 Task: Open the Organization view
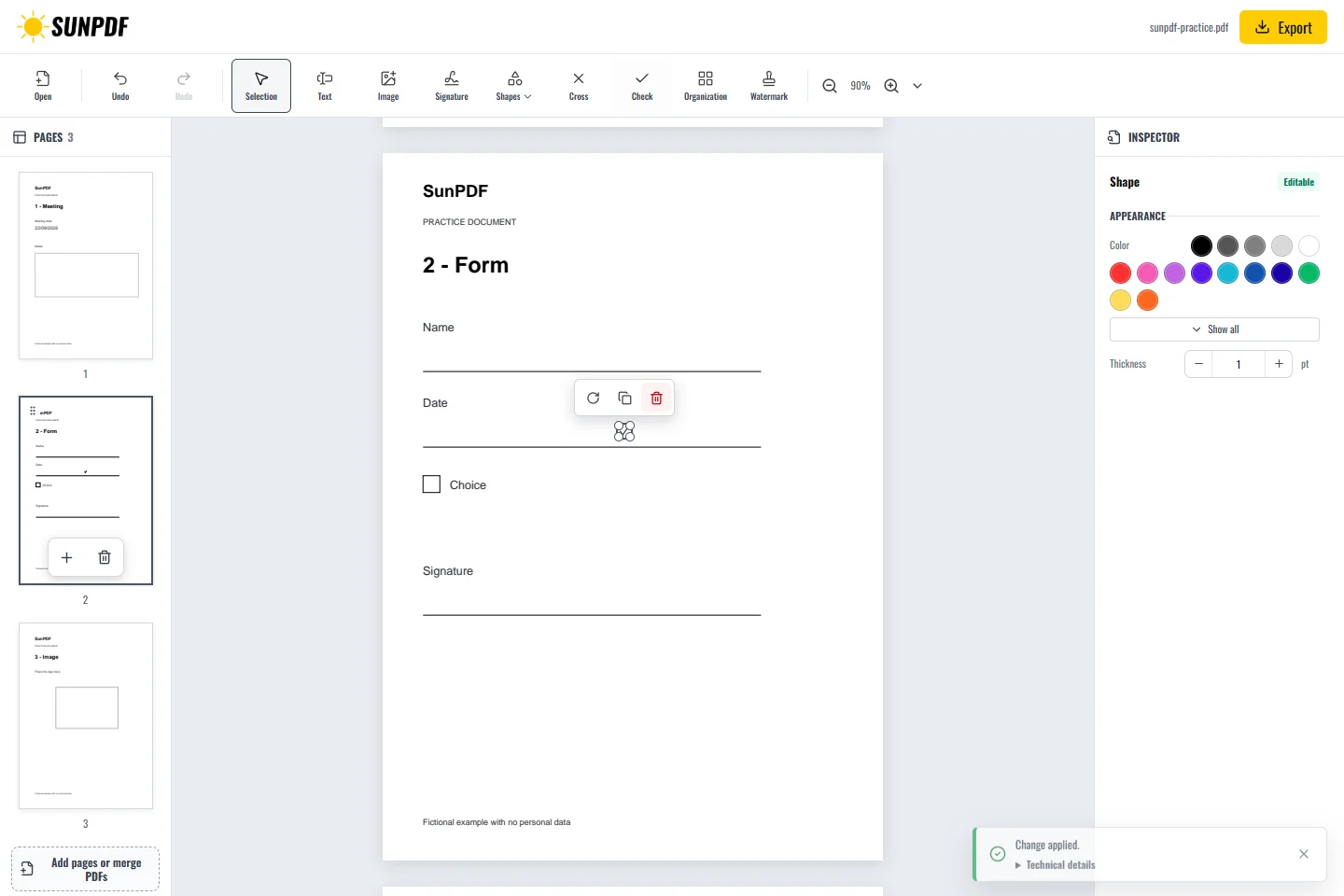tap(706, 86)
